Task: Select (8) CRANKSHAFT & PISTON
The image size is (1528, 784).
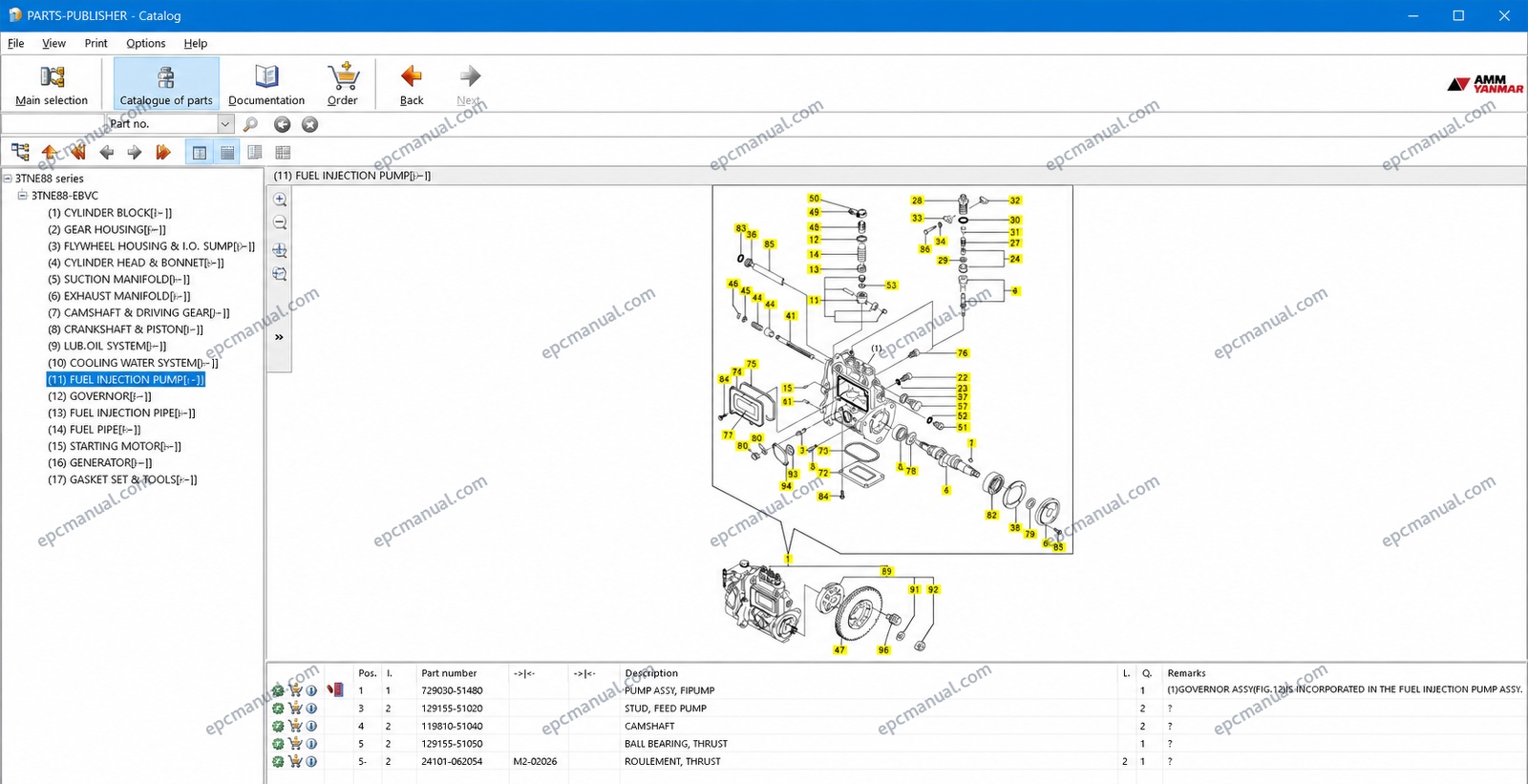Action: tap(125, 329)
